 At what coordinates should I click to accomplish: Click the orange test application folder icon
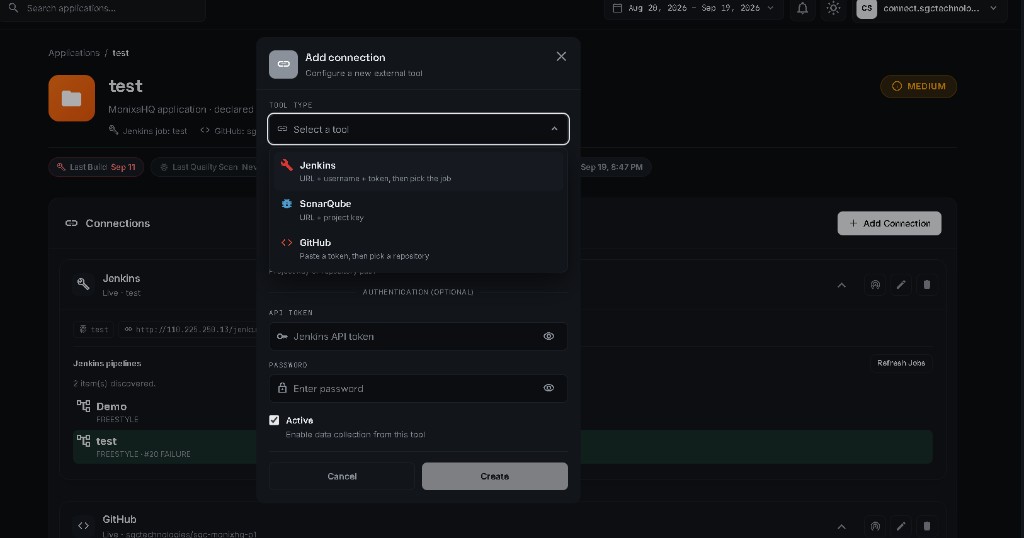[72, 98]
